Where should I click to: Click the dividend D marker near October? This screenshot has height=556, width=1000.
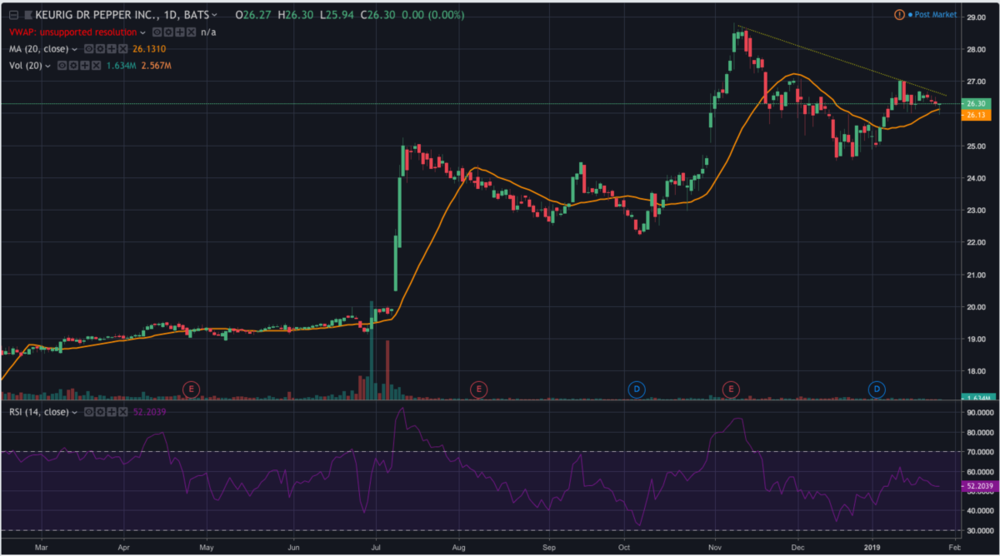[636, 388]
